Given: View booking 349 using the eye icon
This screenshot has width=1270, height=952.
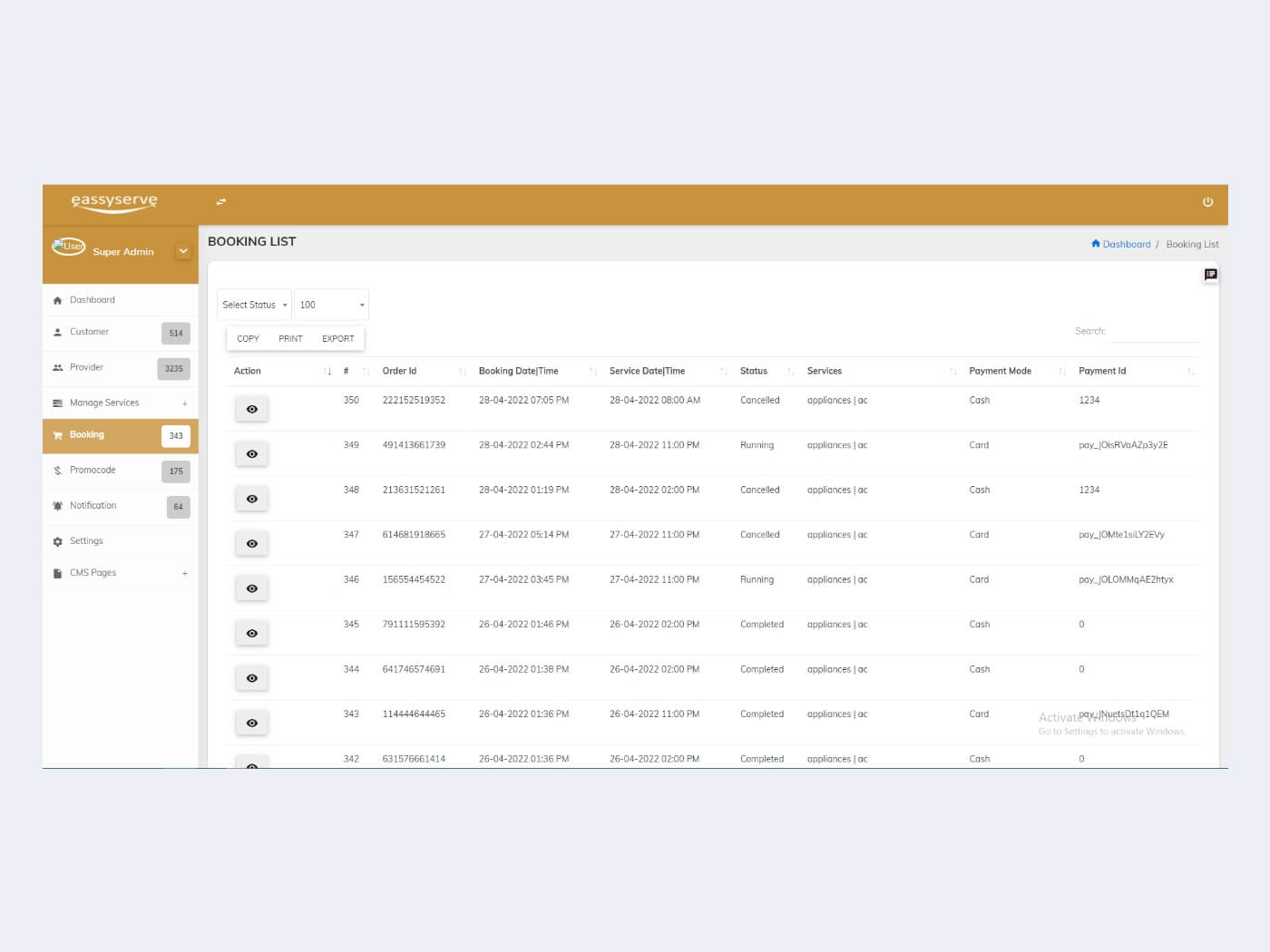Looking at the screenshot, I should coord(252,454).
